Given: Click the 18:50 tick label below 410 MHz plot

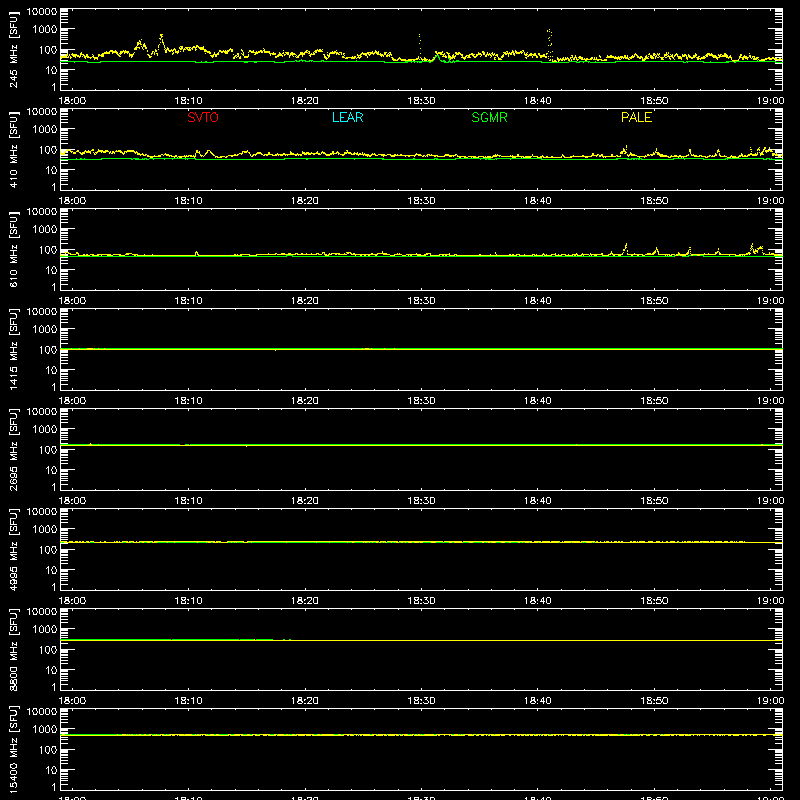Looking at the screenshot, I should click(x=654, y=201).
